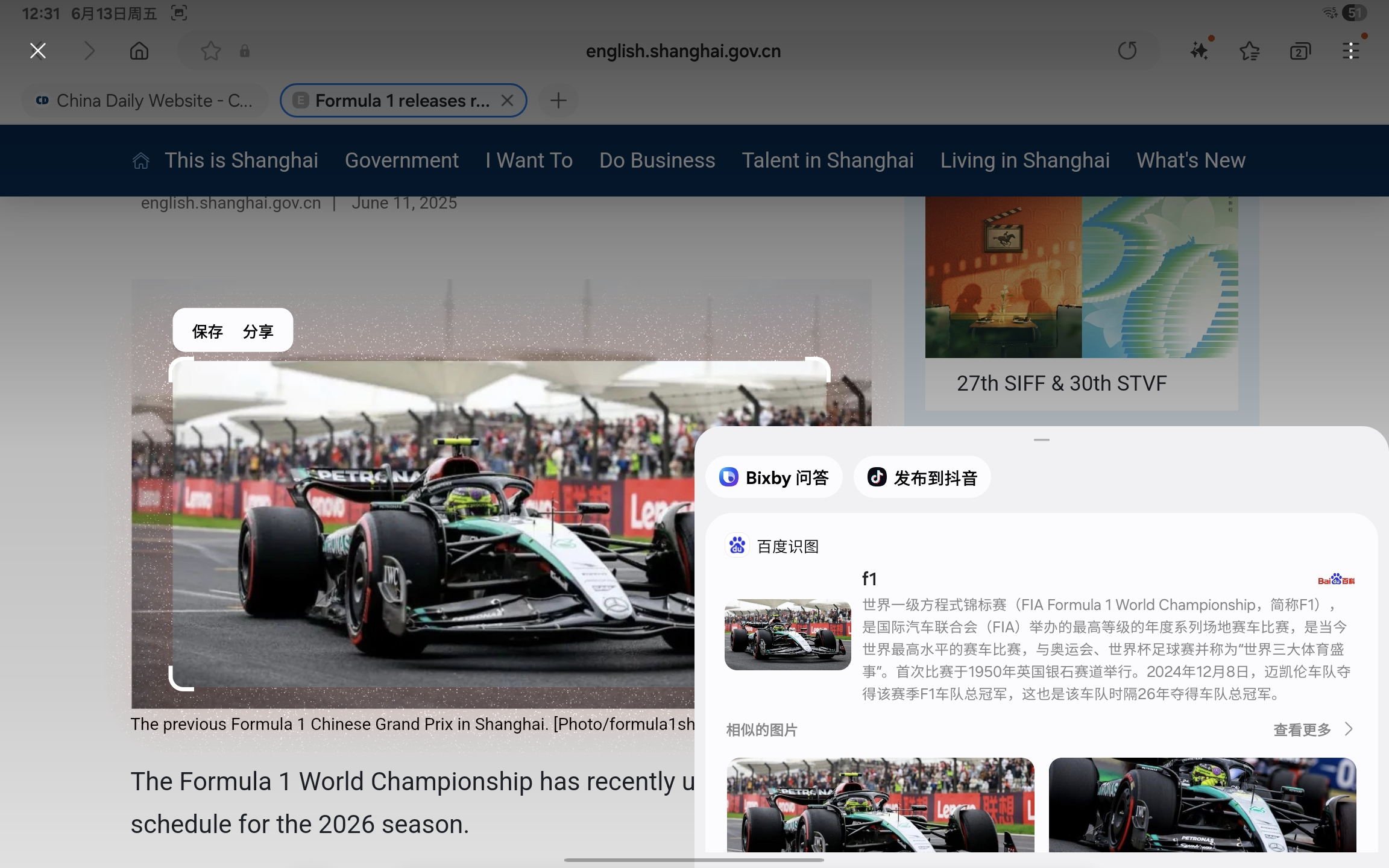
Task: Open Living in Shanghai menu
Action: [1025, 160]
